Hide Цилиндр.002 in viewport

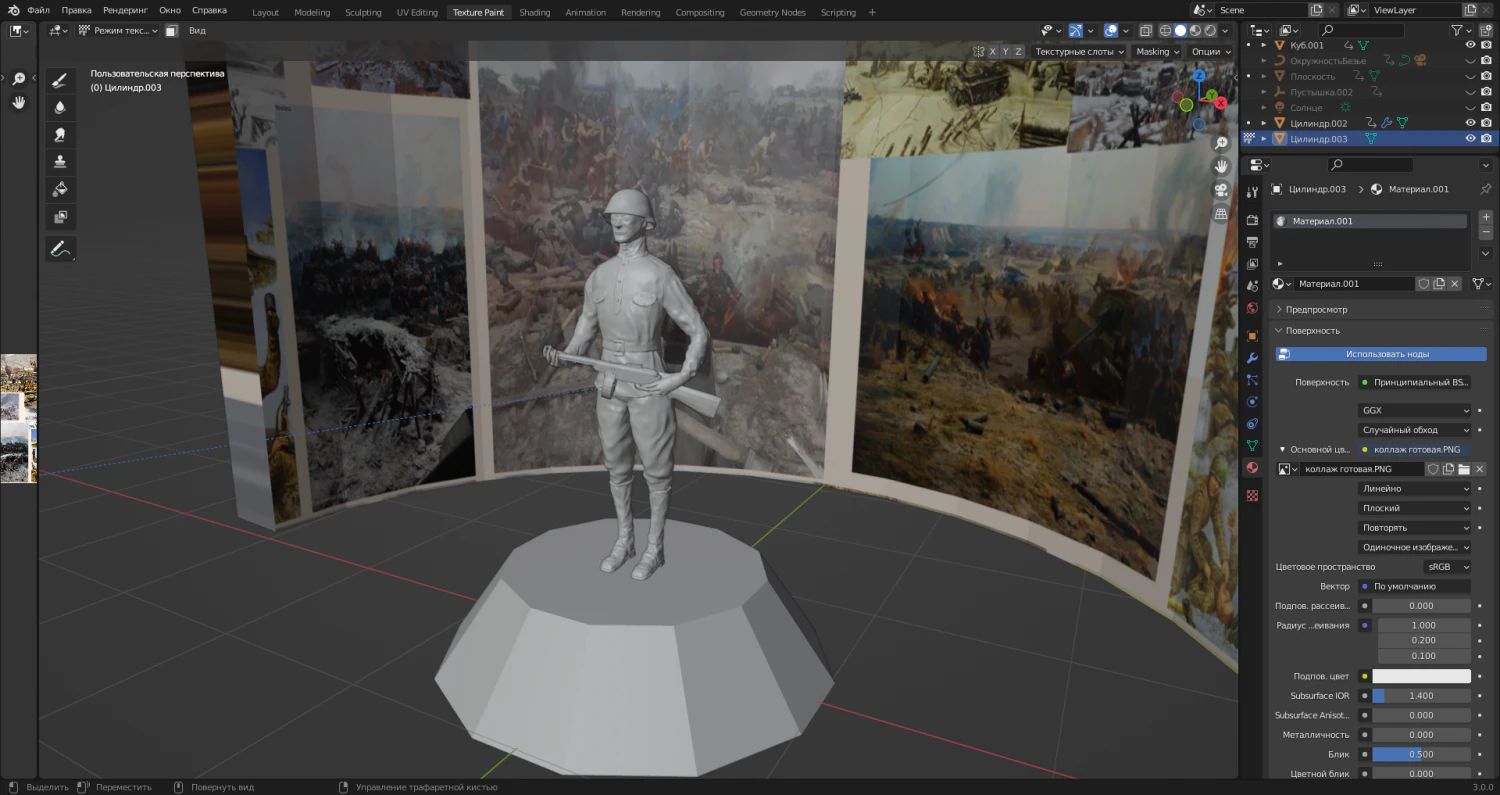pos(1470,123)
